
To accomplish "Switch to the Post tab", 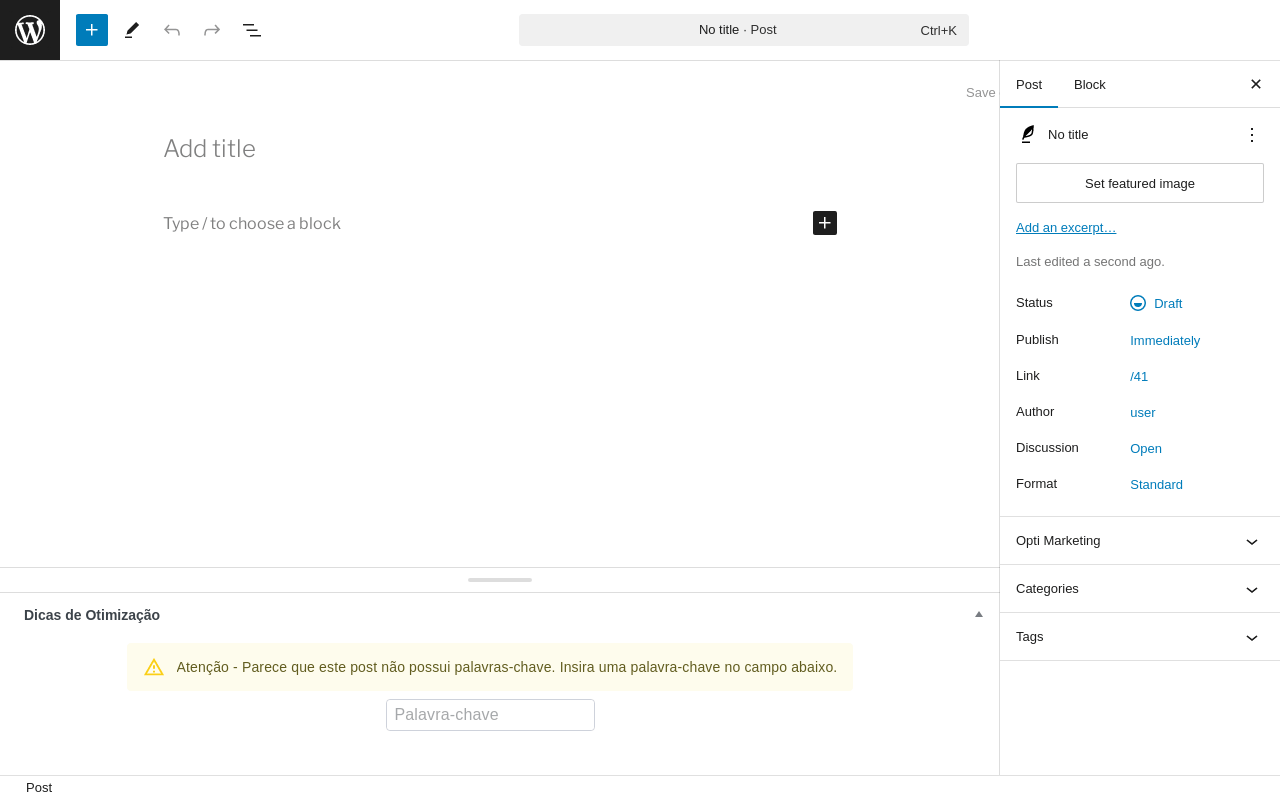I will (1029, 84).
